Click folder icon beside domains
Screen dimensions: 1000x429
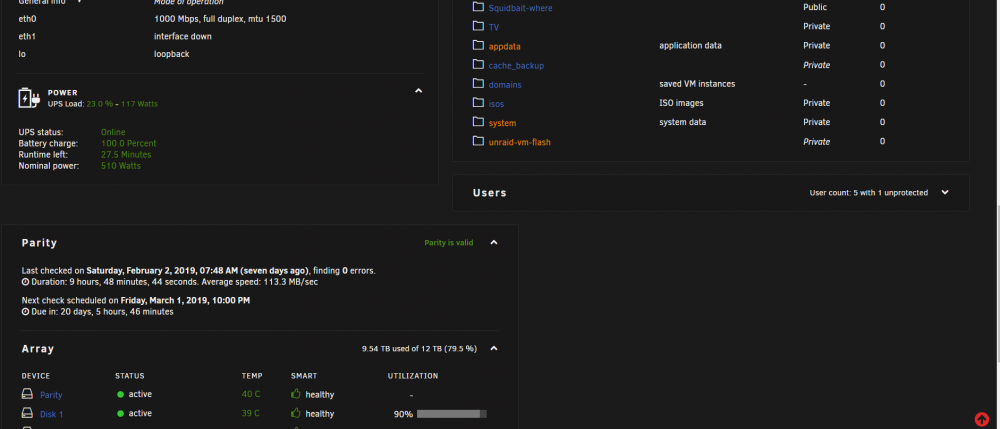478,84
